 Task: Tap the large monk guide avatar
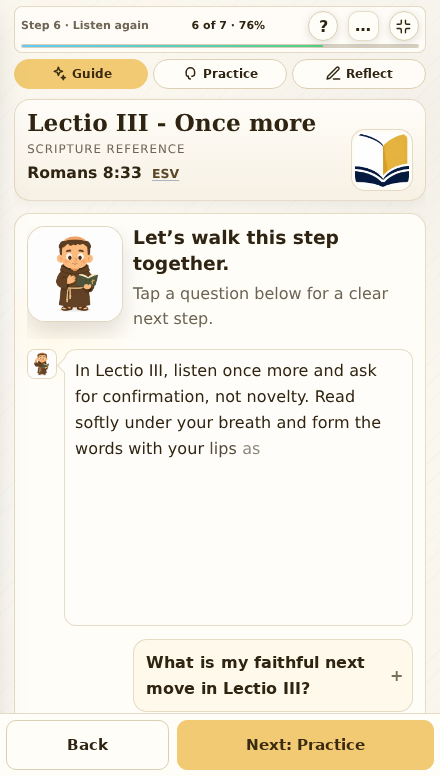75,274
